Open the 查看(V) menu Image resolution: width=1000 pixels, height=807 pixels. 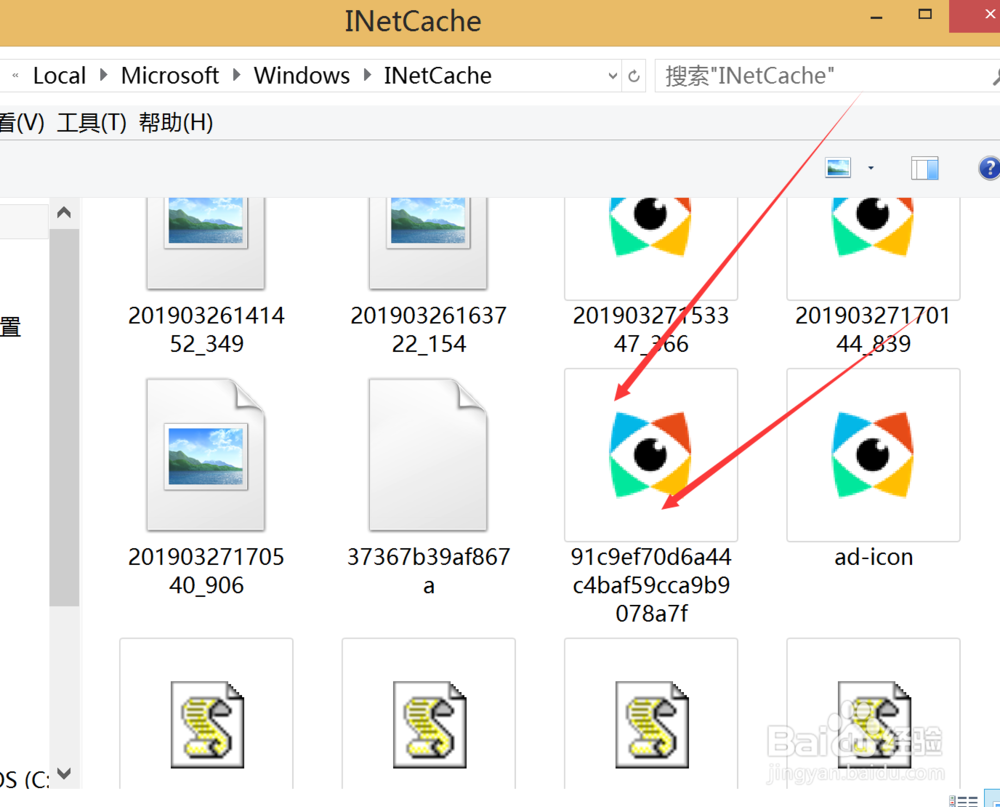[x=22, y=122]
